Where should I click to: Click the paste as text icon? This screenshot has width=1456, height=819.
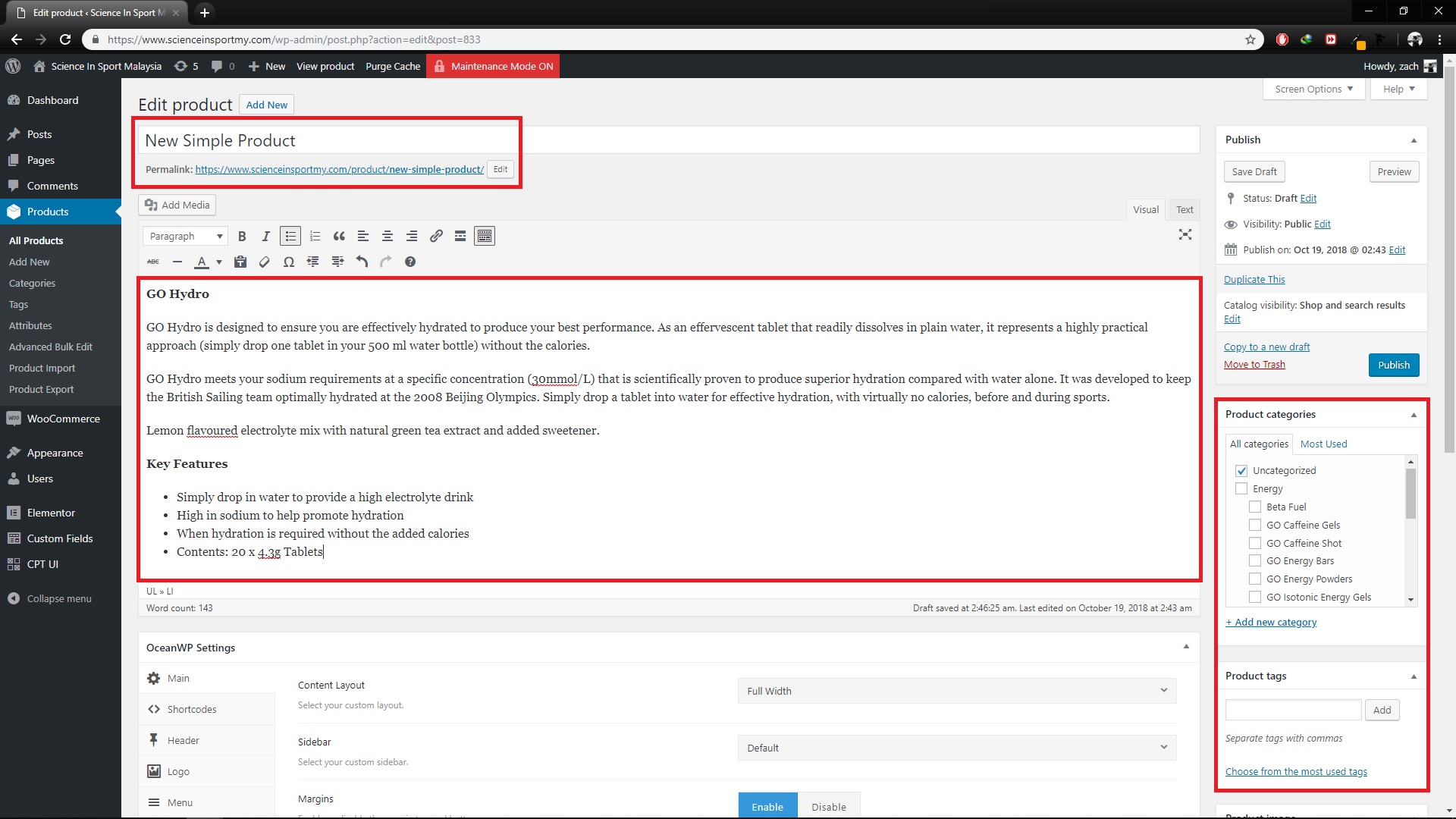tap(240, 262)
